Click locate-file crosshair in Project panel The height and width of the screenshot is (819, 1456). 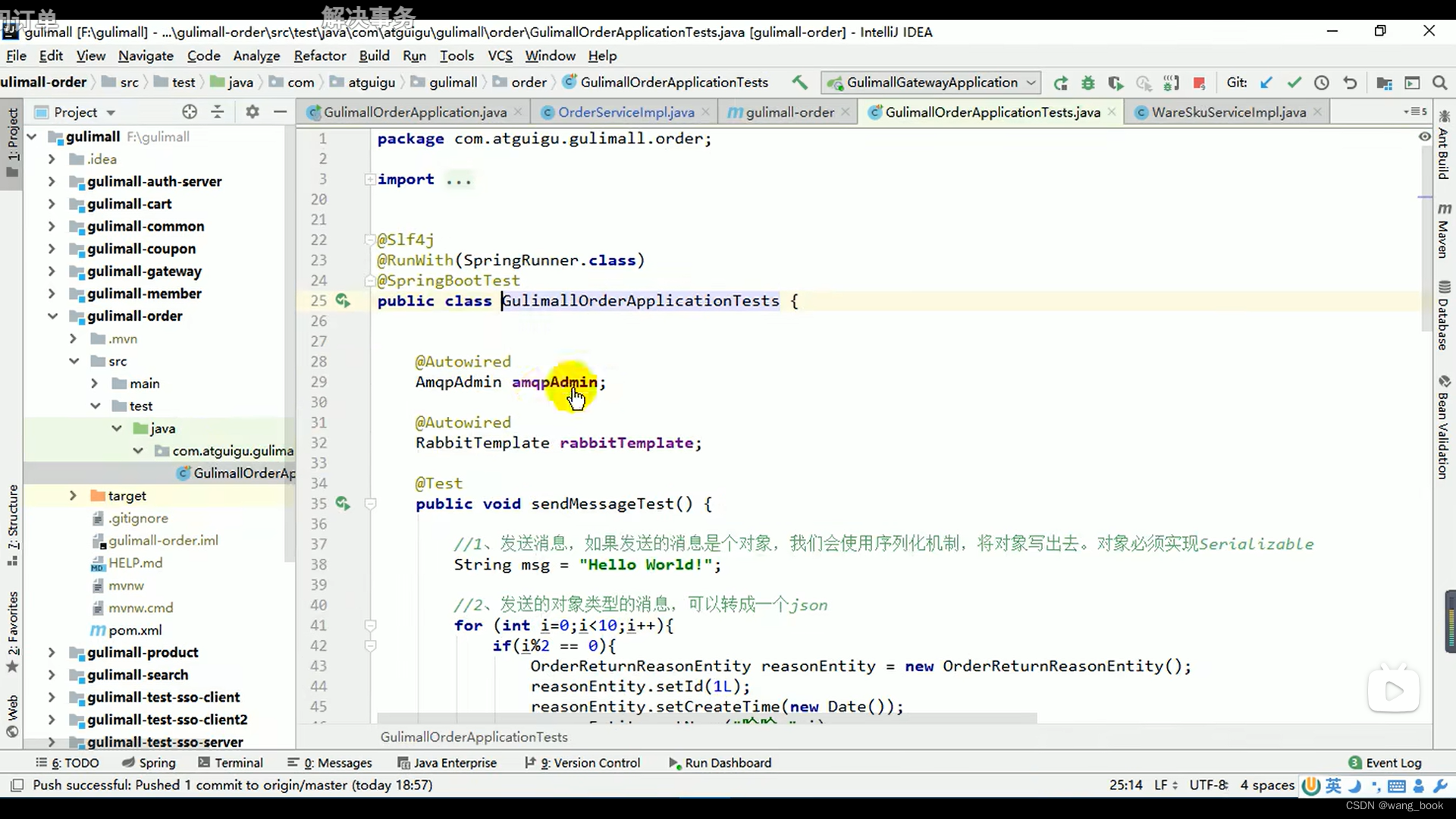[x=190, y=112]
